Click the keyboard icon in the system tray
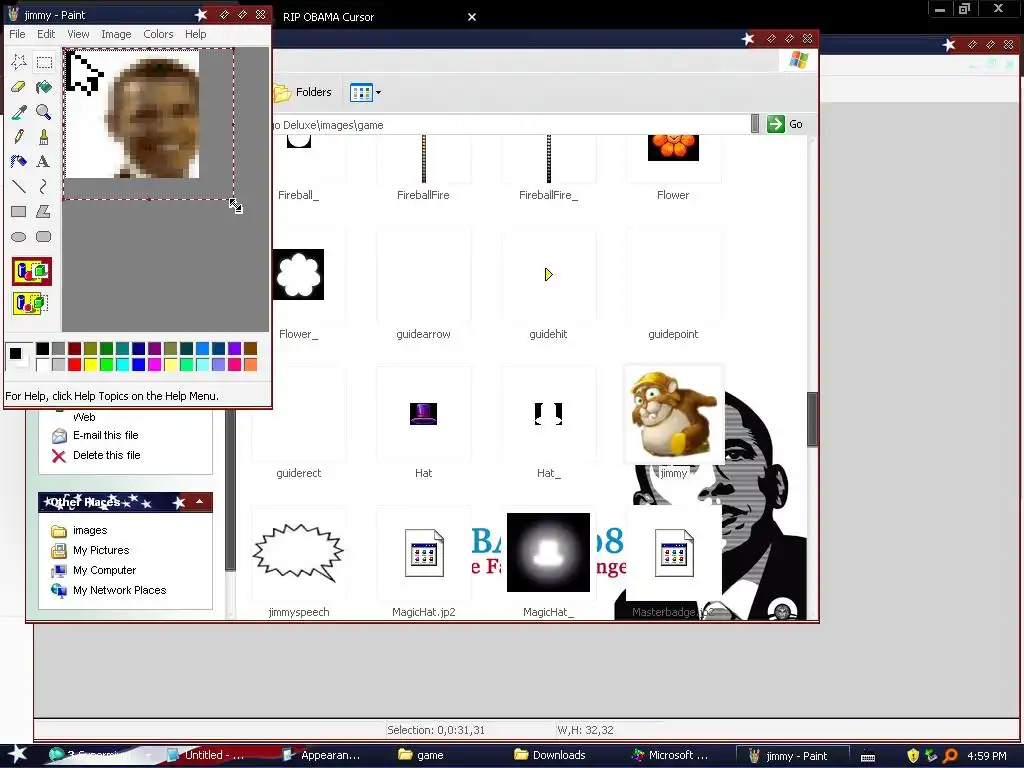The image size is (1024, 768). coord(868,757)
